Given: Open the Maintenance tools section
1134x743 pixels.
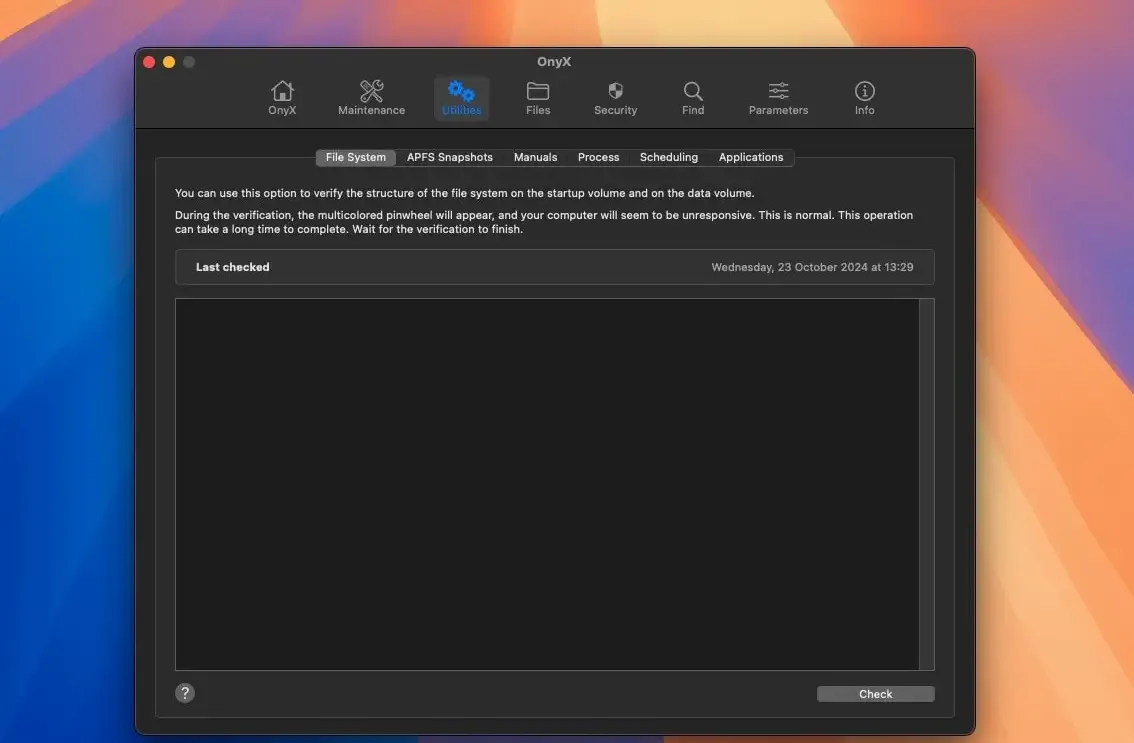Looking at the screenshot, I should [x=371, y=98].
